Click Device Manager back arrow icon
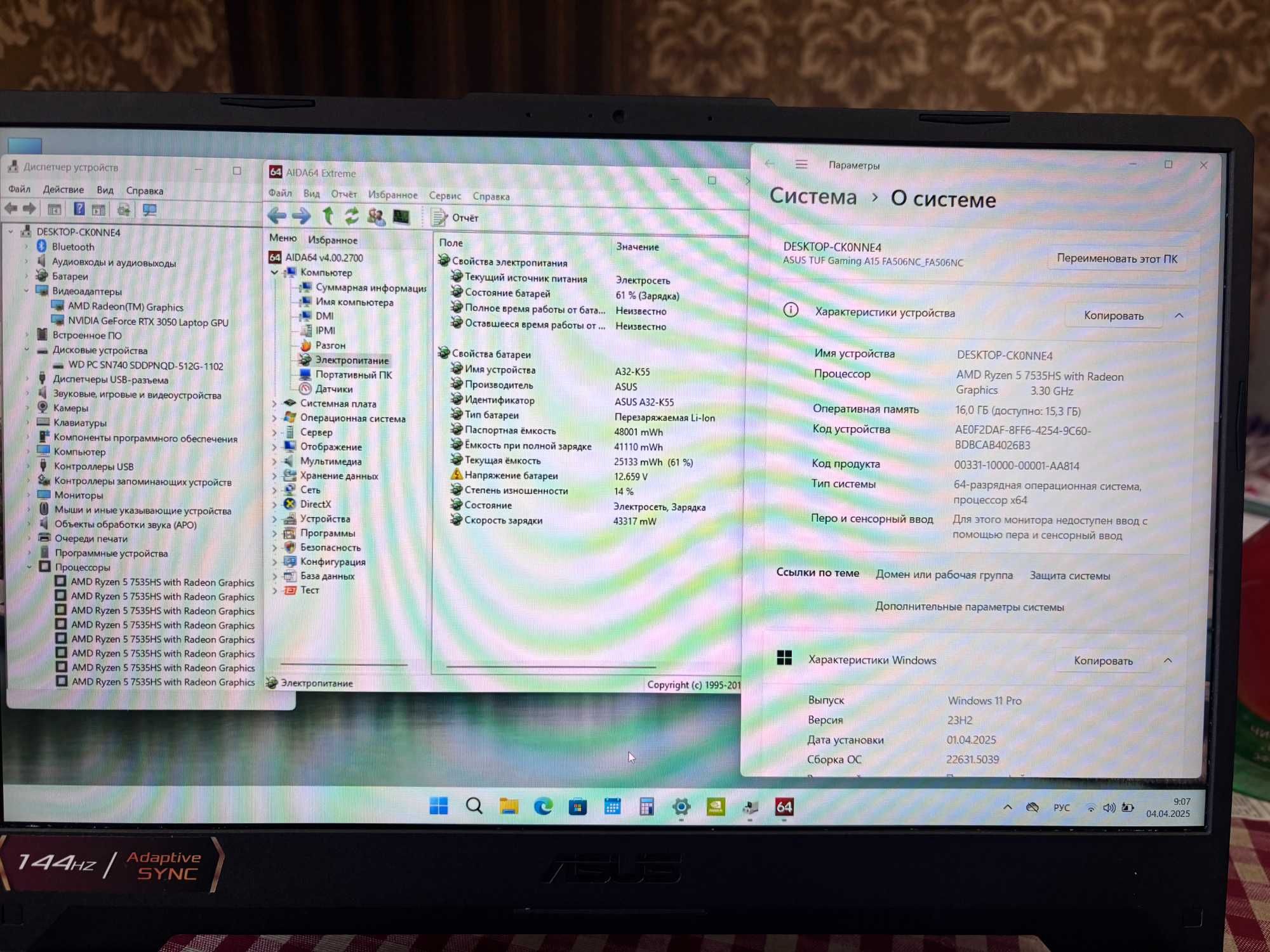Viewport: 1270px width, 952px height. pos(11,208)
